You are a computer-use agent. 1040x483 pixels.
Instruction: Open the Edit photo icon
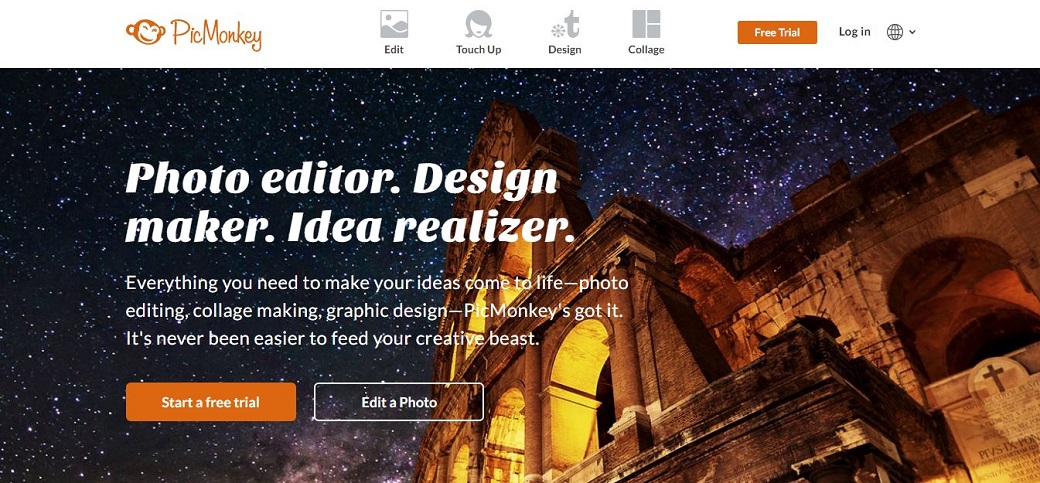[394, 24]
